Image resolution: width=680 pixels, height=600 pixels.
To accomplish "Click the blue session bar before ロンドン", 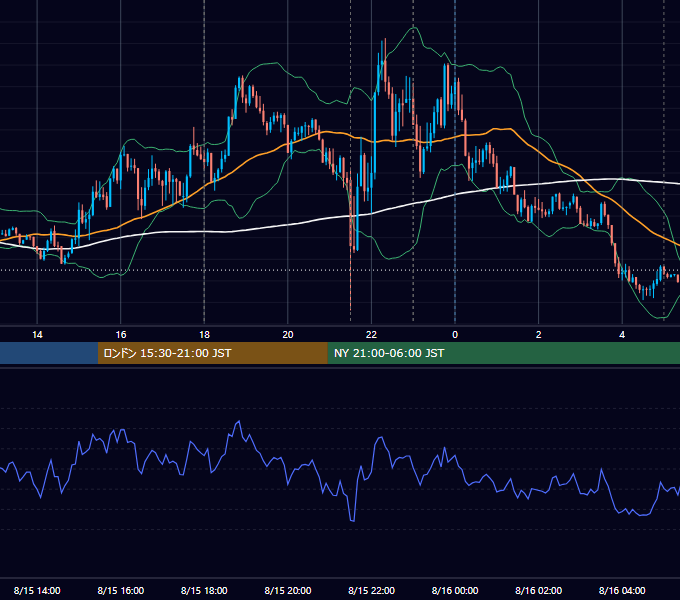I will [49, 353].
